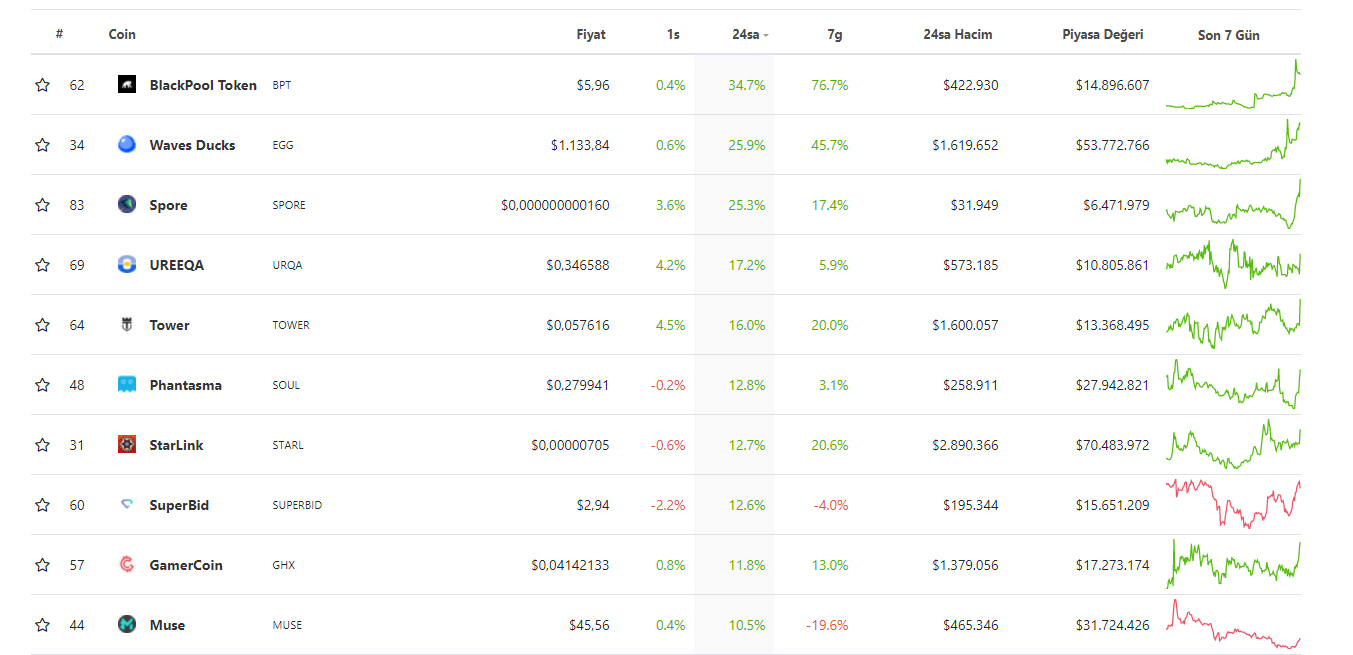This screenshot has width=1353, height=655.
Task: Open the StarLink coin link
Action: tap(176, 445)
